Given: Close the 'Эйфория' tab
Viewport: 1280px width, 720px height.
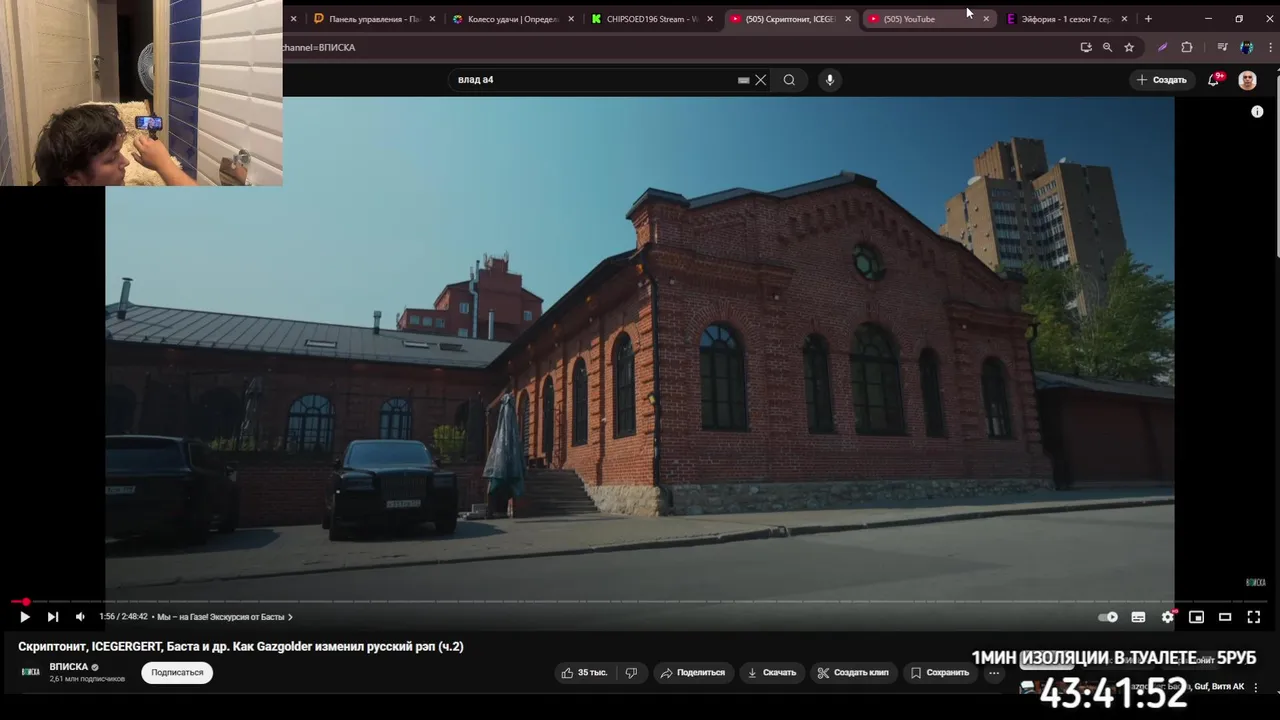Looking at the screenshot, I should [x=1124, y=19].
